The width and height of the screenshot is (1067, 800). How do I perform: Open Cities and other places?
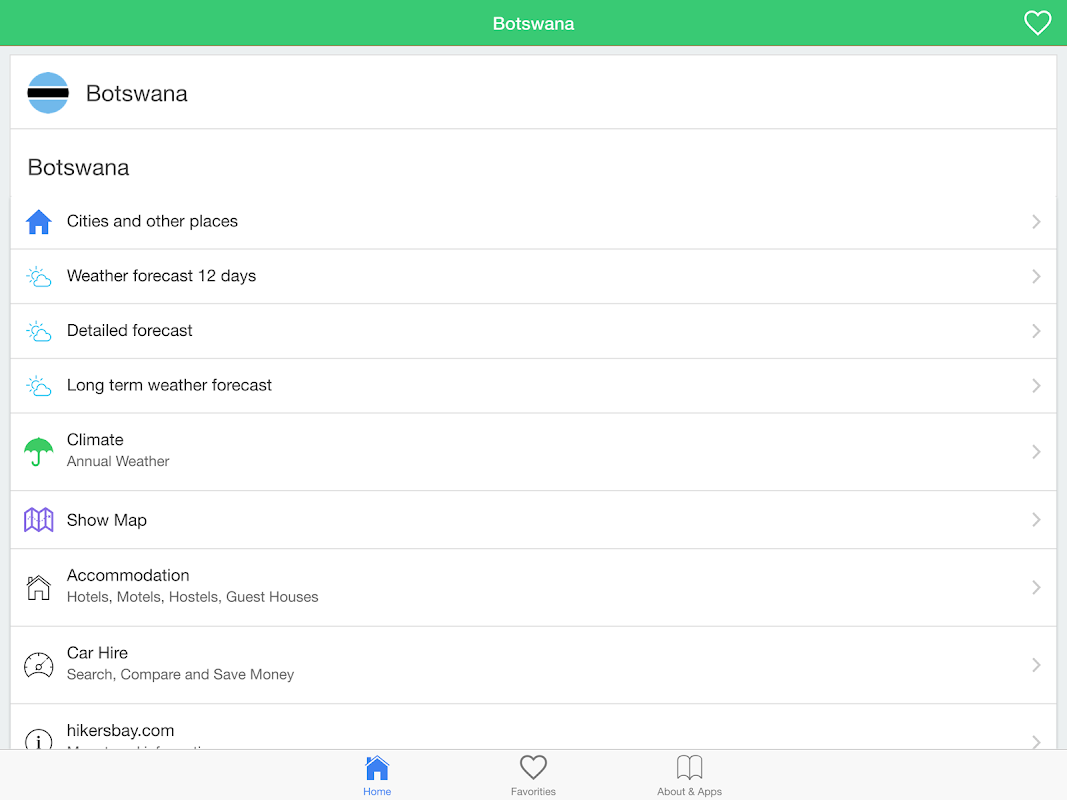point(534,222)
